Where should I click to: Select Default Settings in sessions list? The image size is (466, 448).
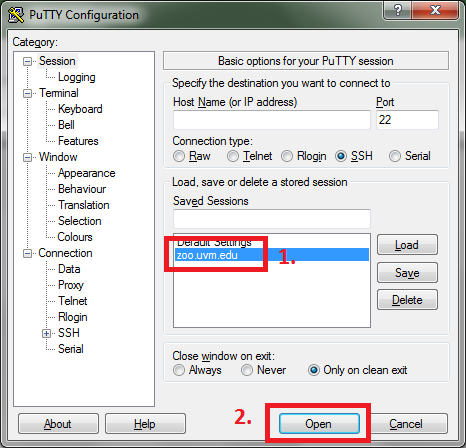[272, 242]
